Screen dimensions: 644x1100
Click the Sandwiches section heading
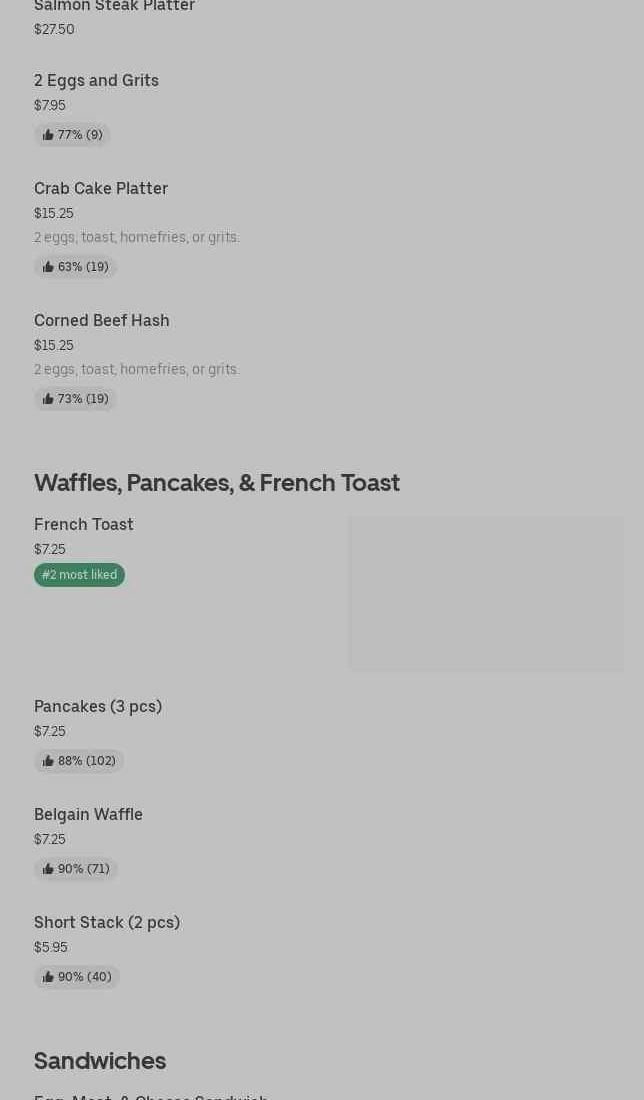(x=100, y=1060)
